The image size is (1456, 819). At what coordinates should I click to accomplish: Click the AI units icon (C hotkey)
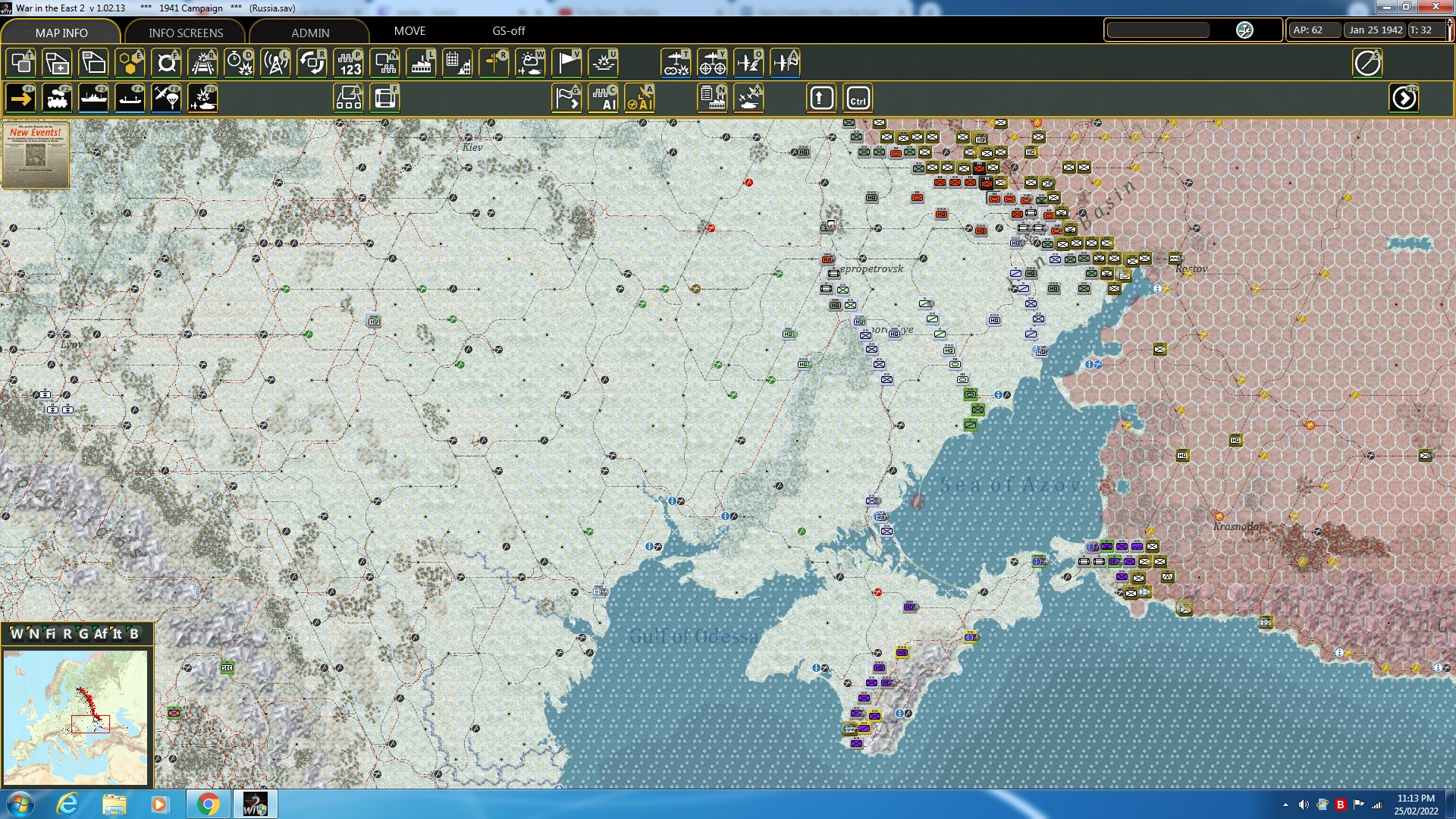point(604,99)
